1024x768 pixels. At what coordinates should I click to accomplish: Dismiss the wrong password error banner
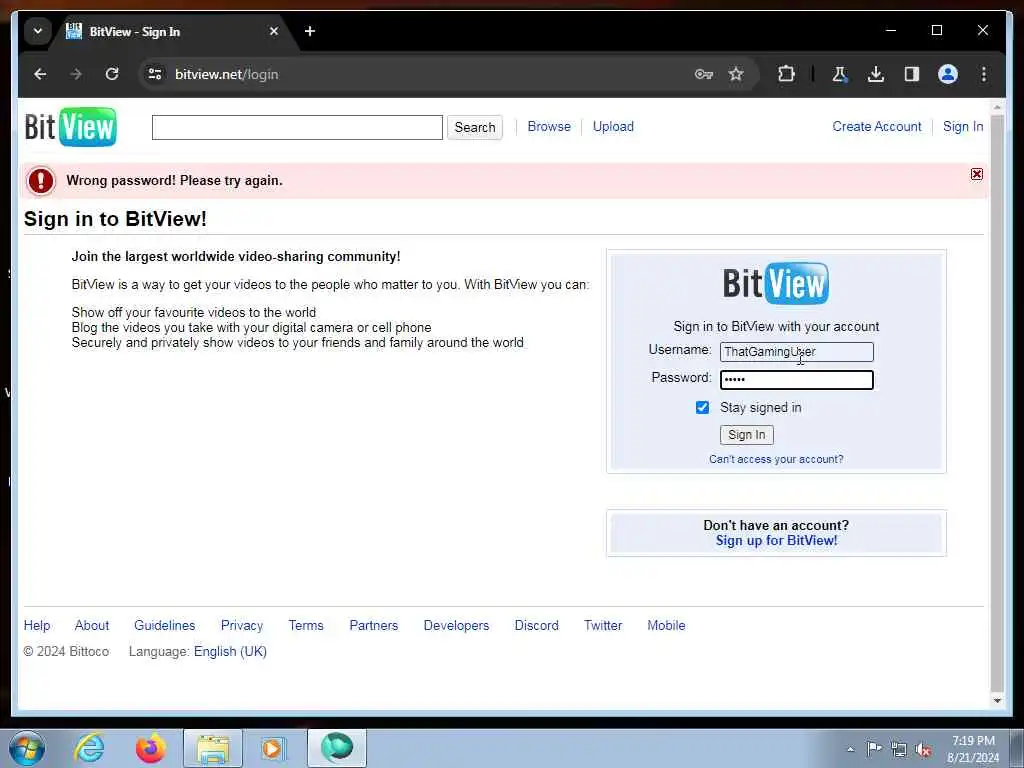(x=976, y=174)
